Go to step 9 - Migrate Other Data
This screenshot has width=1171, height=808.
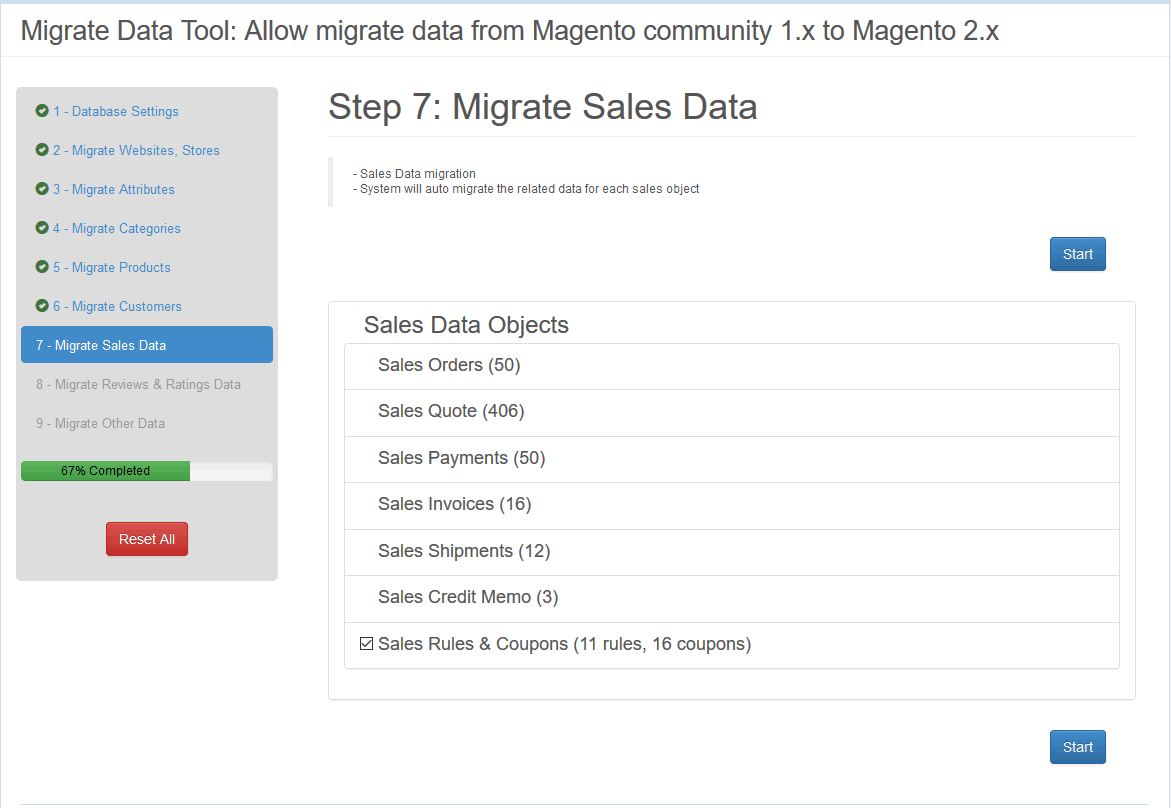click(100, 423)
